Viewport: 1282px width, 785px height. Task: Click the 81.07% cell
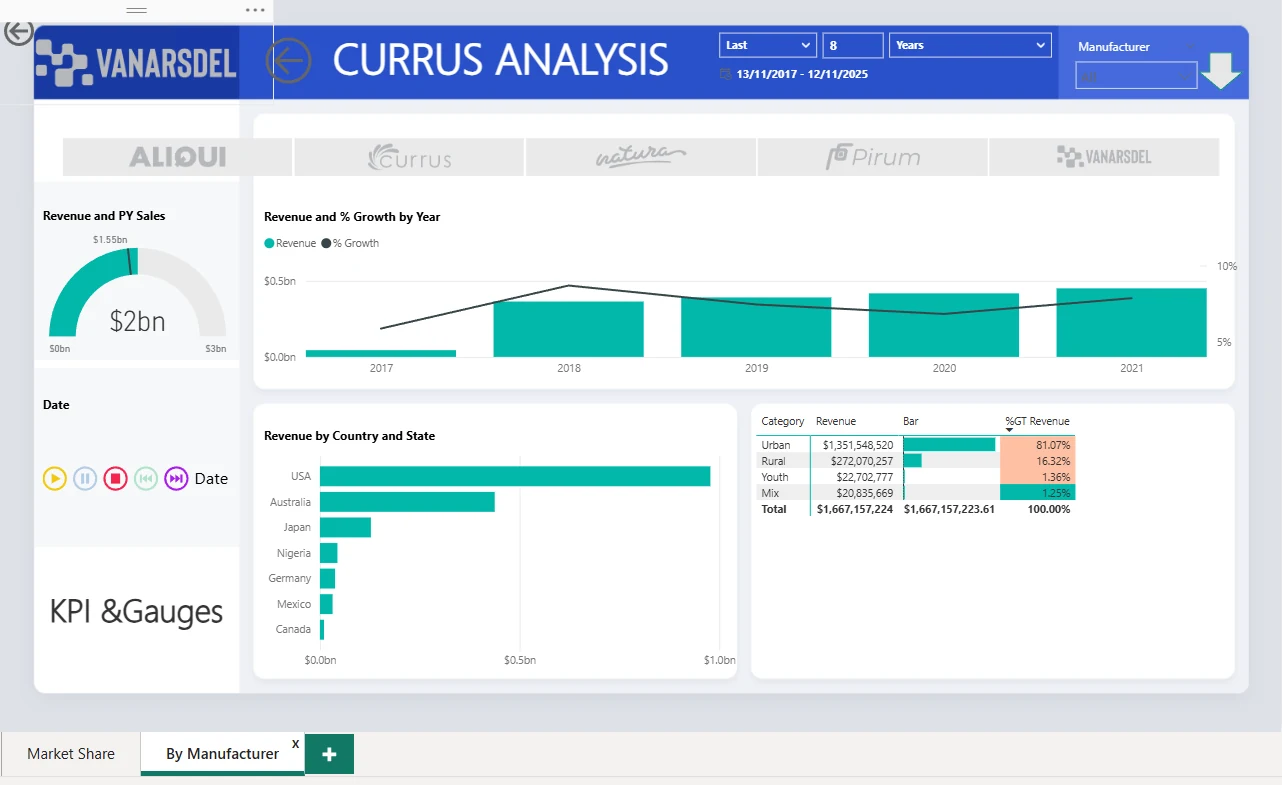pyautogui.click(x=1038, y=445)
